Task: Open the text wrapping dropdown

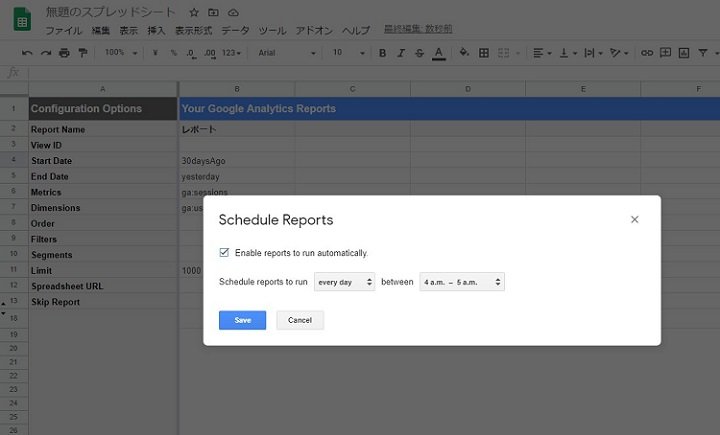Action: point(593,53)
